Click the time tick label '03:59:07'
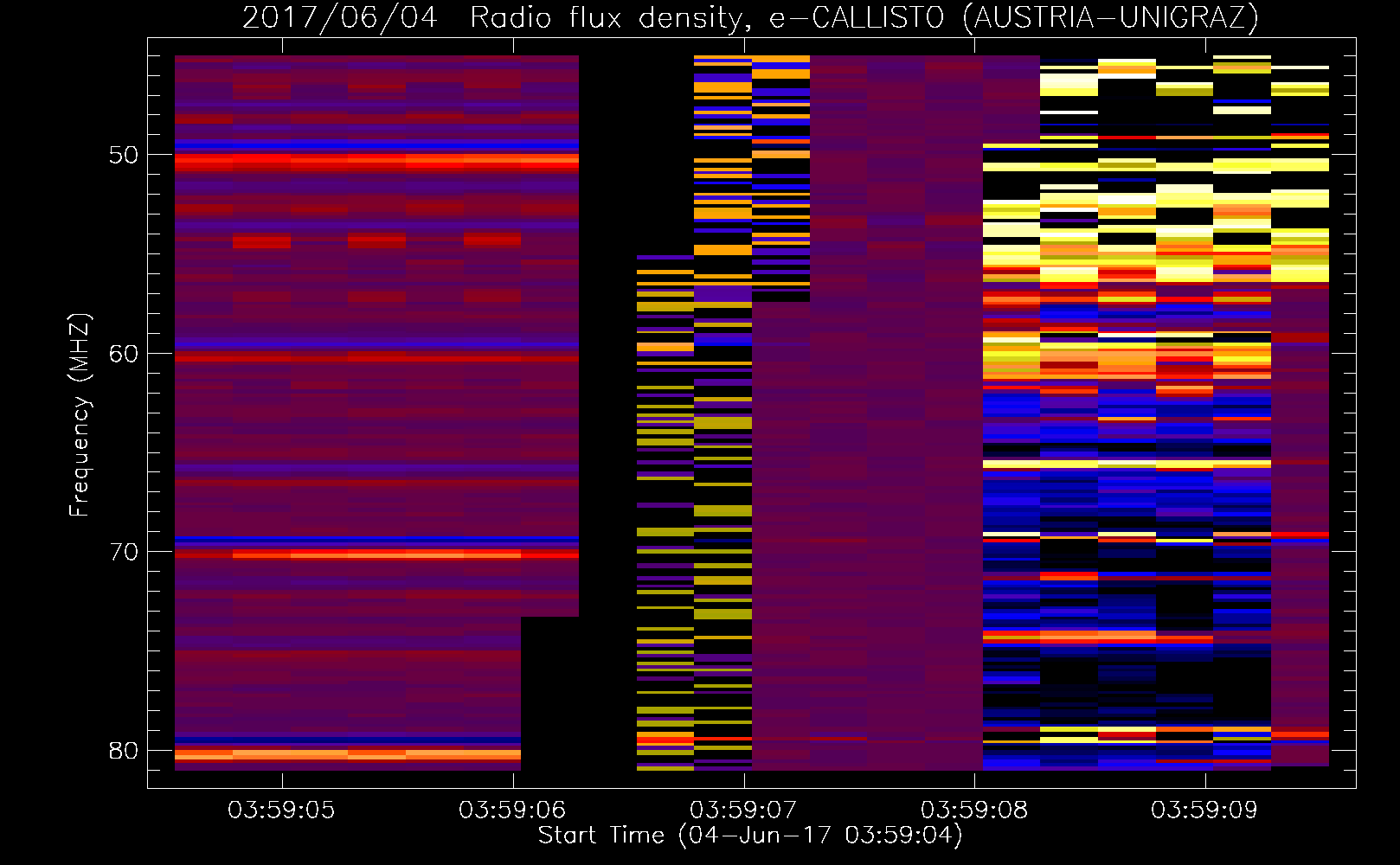The width and height of the screenshot is (1400, 865). click(743, 810)
